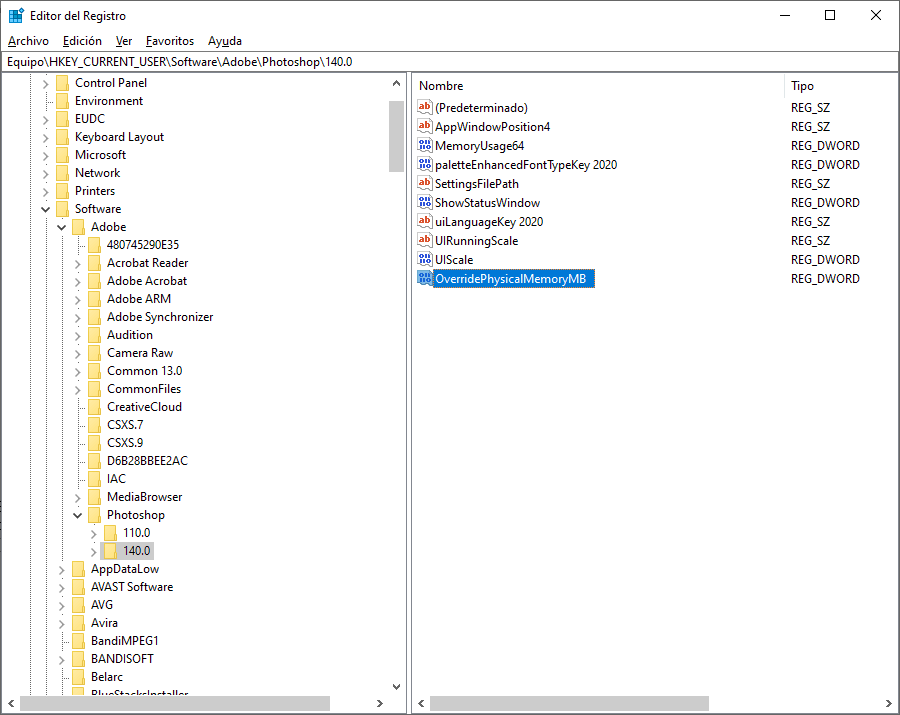Image resolution: width=900 pixels, height=715 pixels.
Task: Collapse the Photoshop key
Action: 77,515
